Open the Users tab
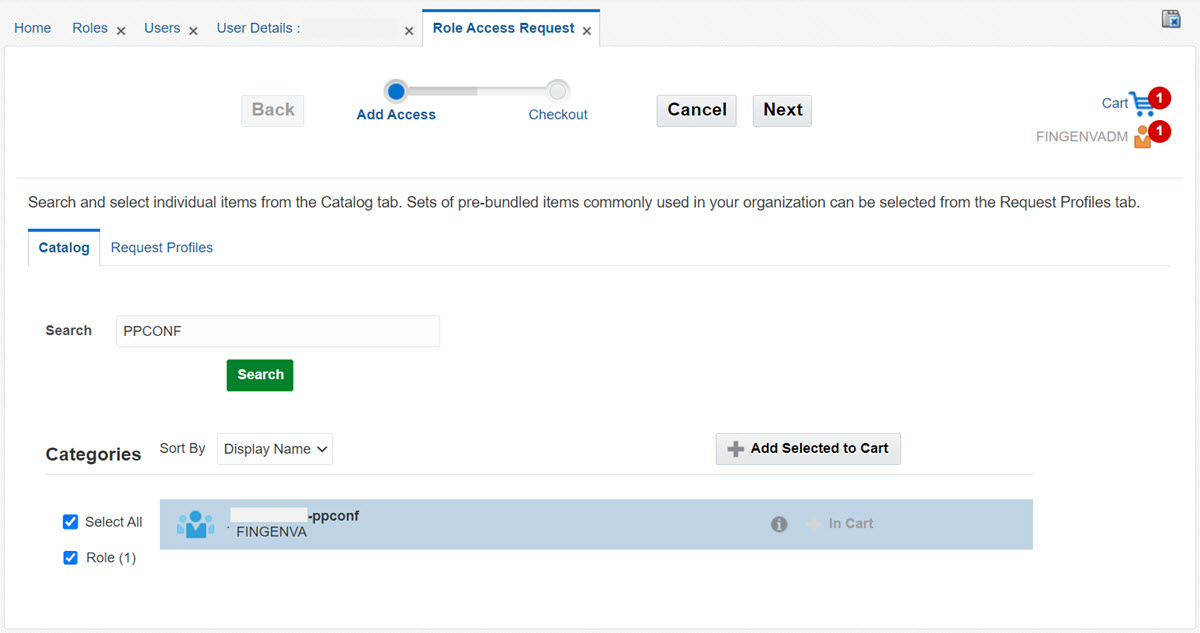Viewport: 1200px width, 633px height. pyautogui.click(x=162, y=28)
